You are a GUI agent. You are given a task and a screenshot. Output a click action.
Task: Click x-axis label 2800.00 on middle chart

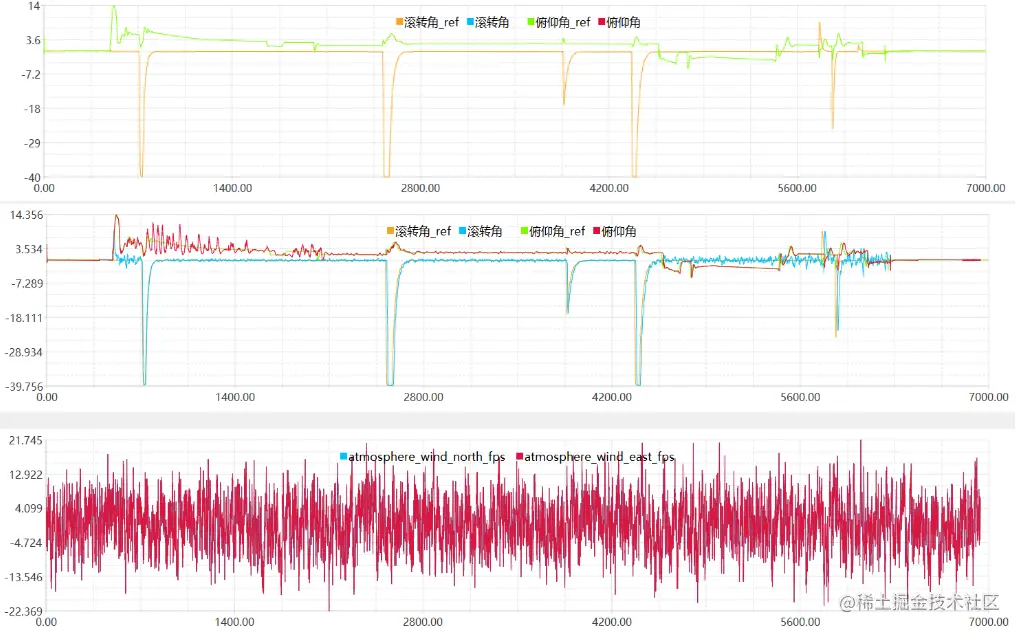423,397
